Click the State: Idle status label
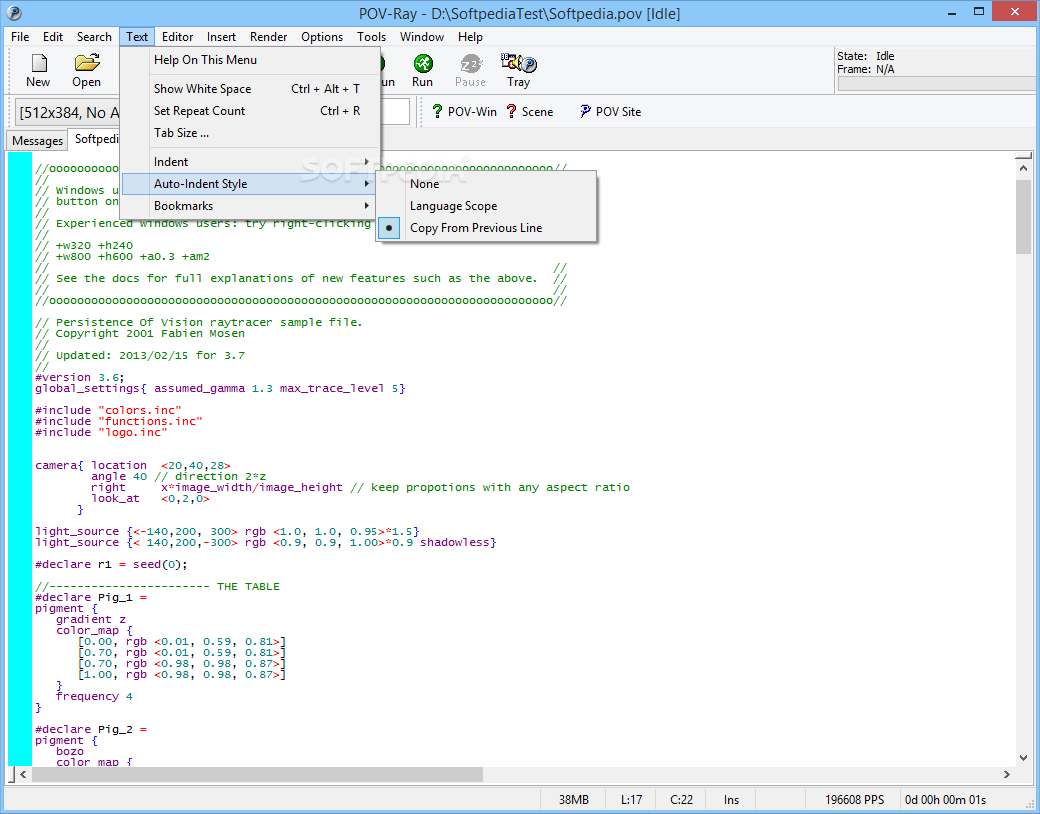The width and height of the screenshot is (1040, 814). [x=866, y=56]
